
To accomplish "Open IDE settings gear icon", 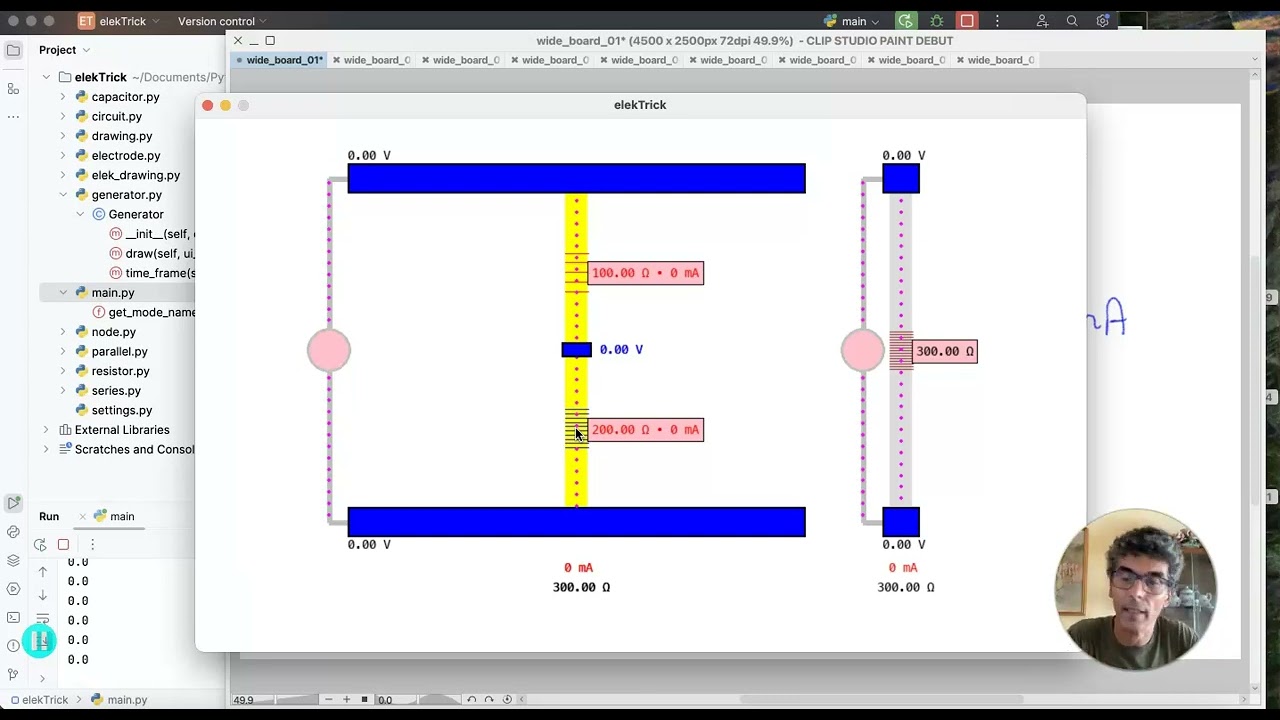I will point(1103,21).
